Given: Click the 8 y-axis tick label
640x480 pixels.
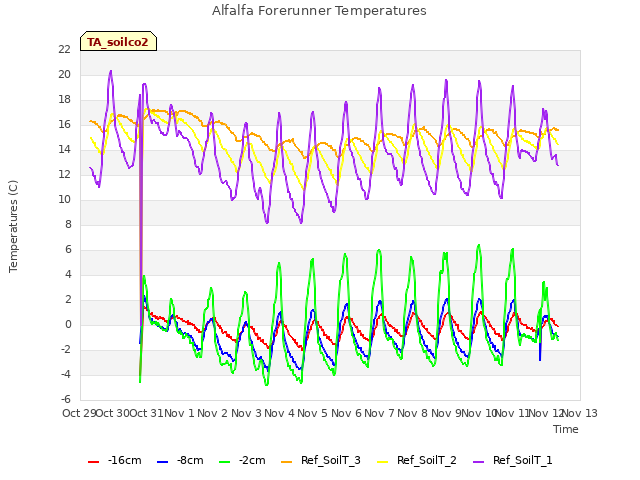Looking at the screenshot, I should 68,224.
